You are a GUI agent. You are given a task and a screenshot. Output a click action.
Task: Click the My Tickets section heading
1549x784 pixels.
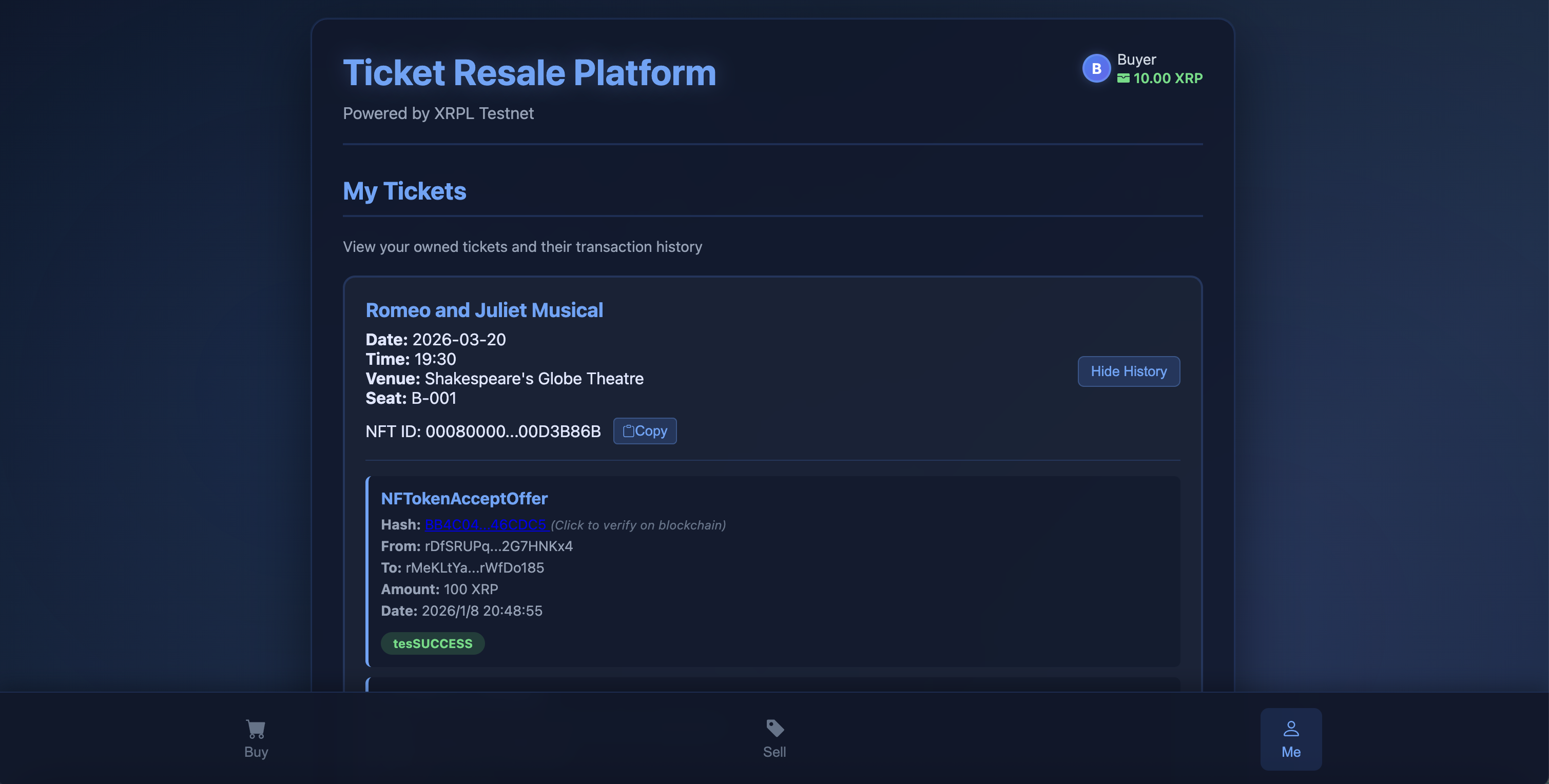point(404,191)
